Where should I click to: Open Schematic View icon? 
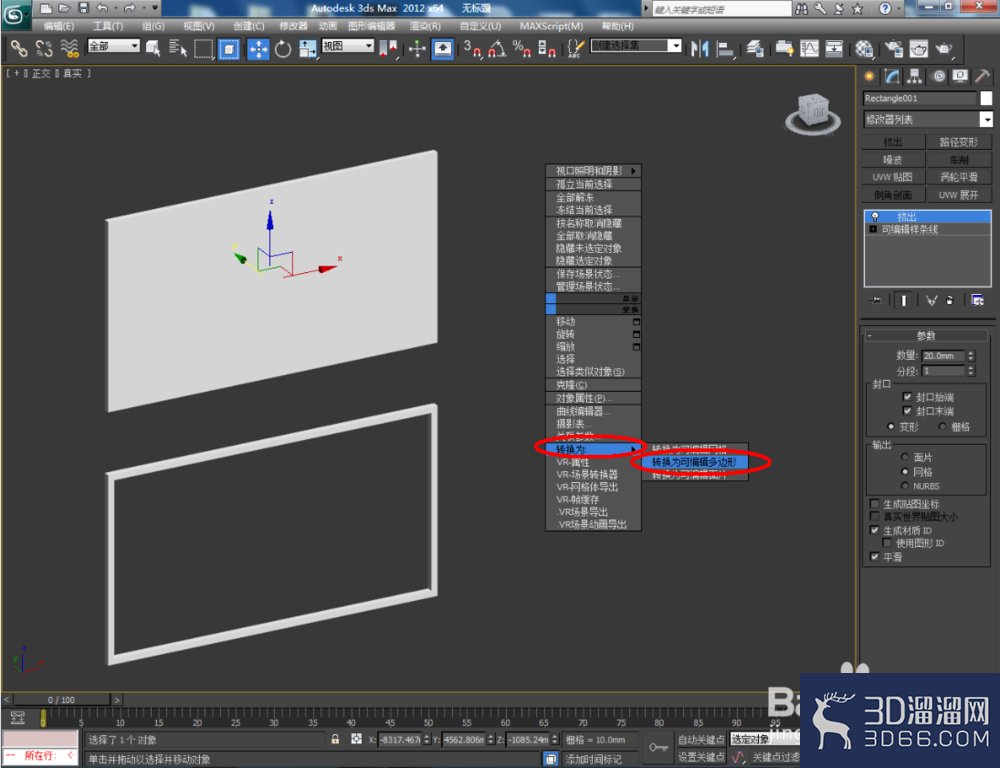(834, 48)
